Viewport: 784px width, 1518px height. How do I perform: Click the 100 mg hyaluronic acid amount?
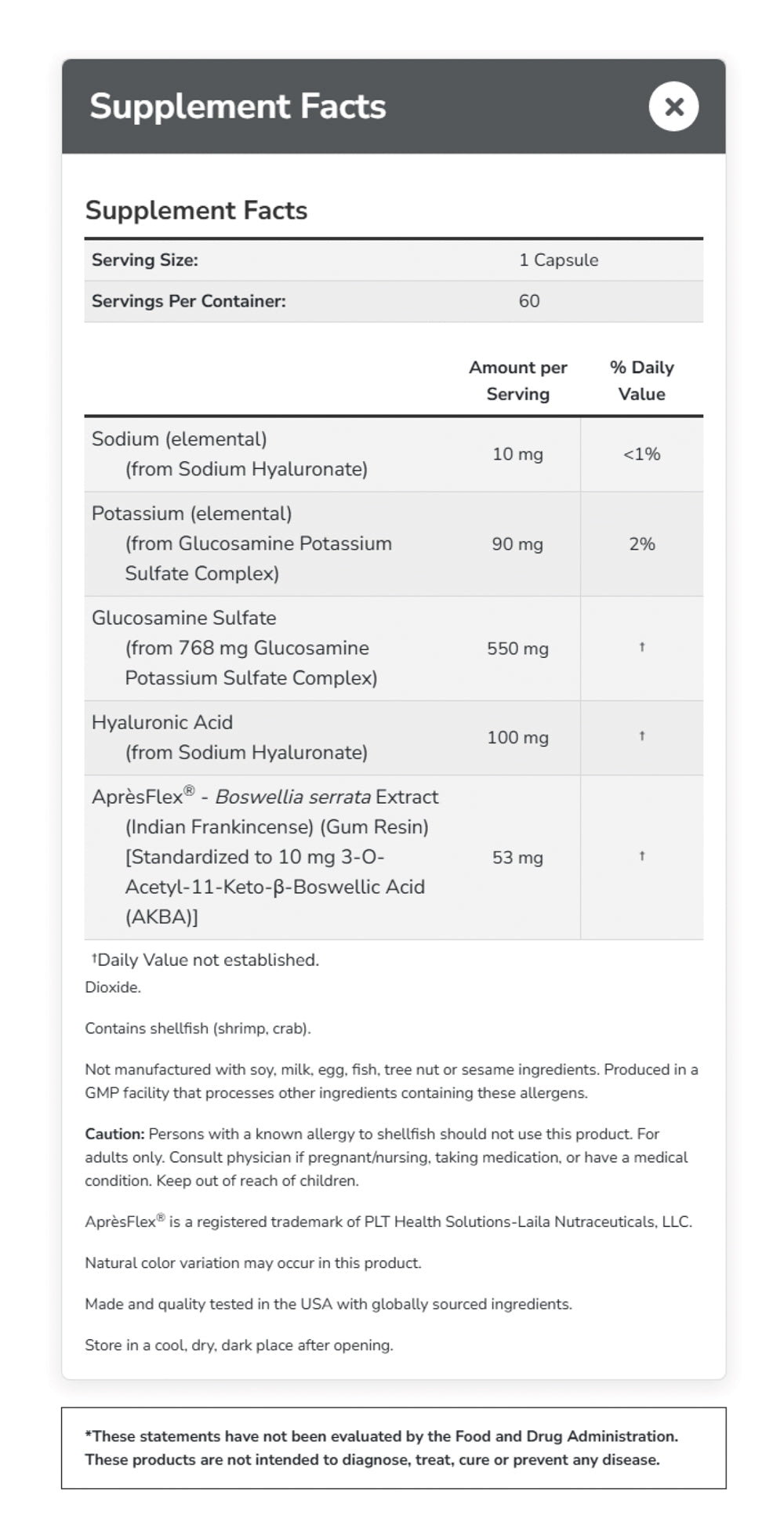click(517, 737)
